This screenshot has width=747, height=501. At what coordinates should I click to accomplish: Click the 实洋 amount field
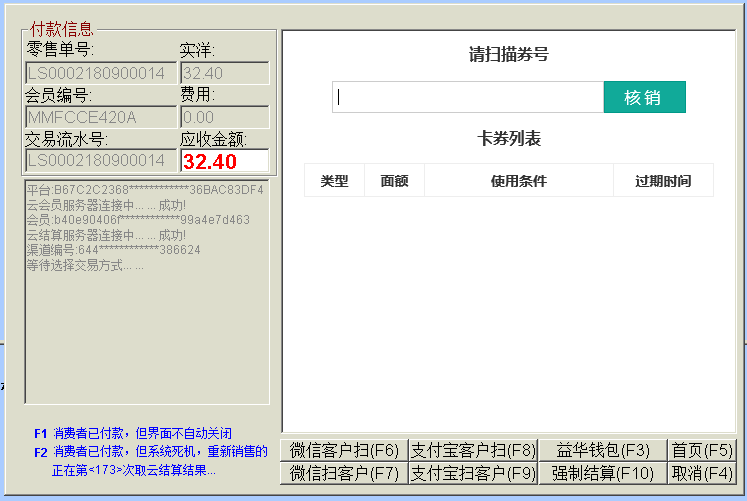tap(224, 73)
